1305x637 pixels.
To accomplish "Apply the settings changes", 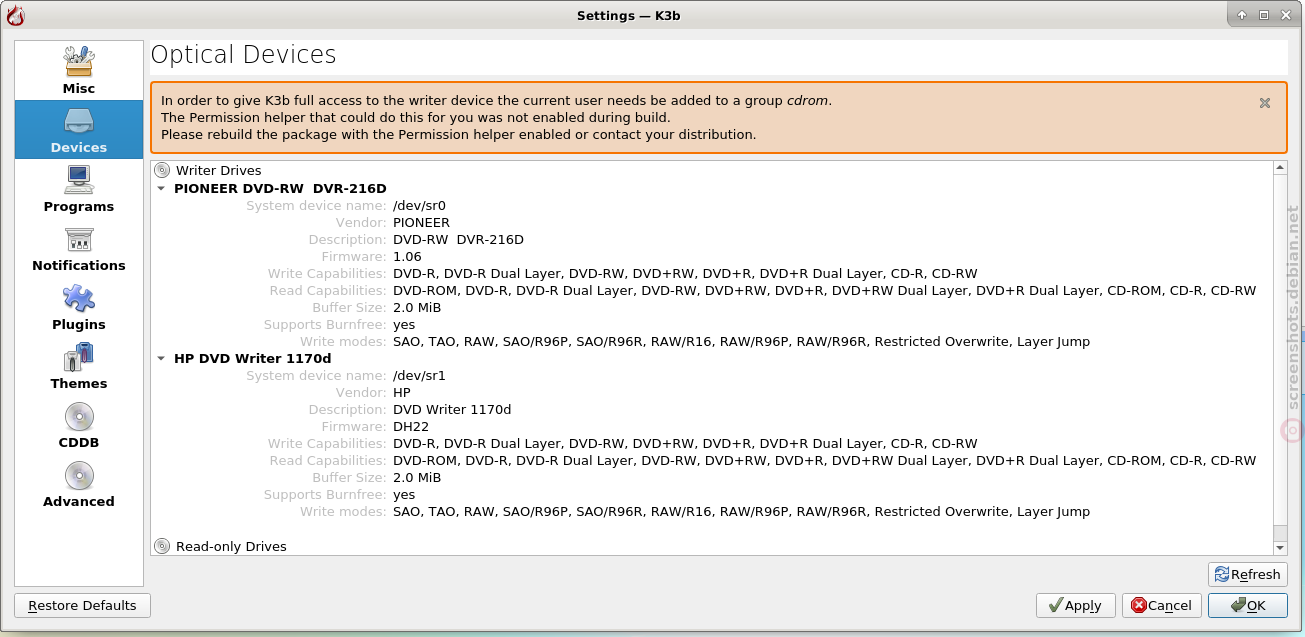I will [1075, 605].
